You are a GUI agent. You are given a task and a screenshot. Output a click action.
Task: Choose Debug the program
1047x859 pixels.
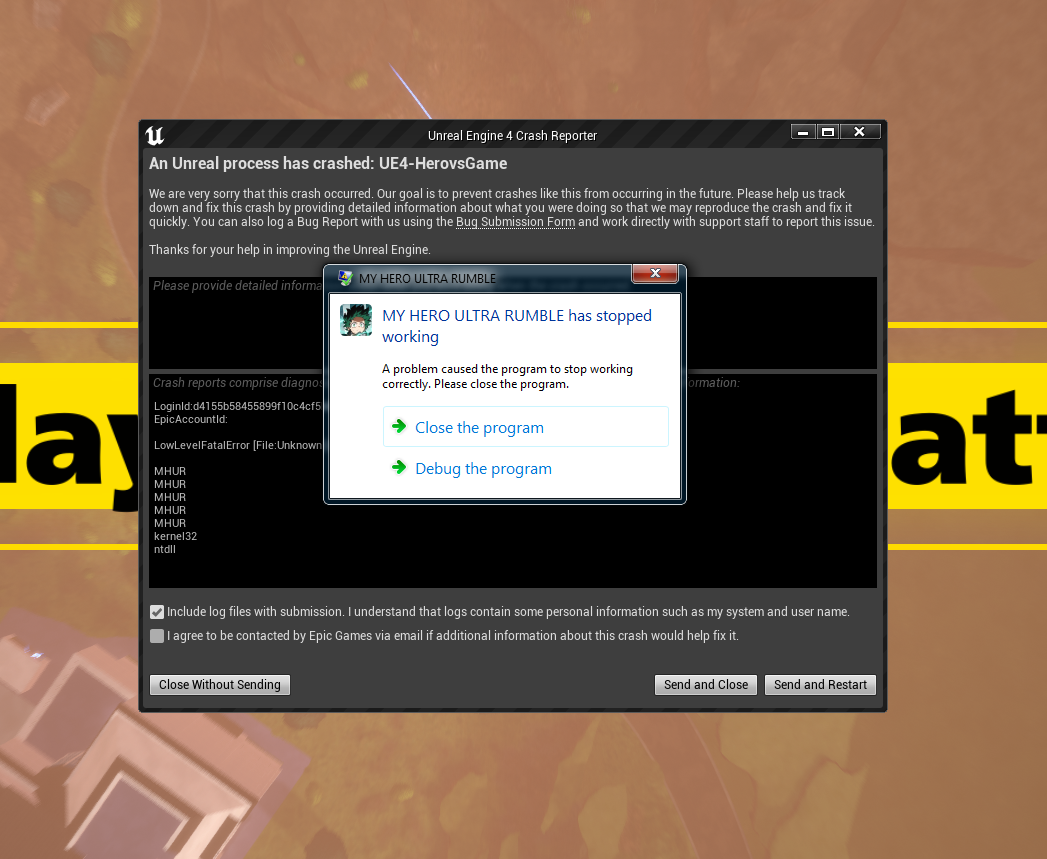526,468
